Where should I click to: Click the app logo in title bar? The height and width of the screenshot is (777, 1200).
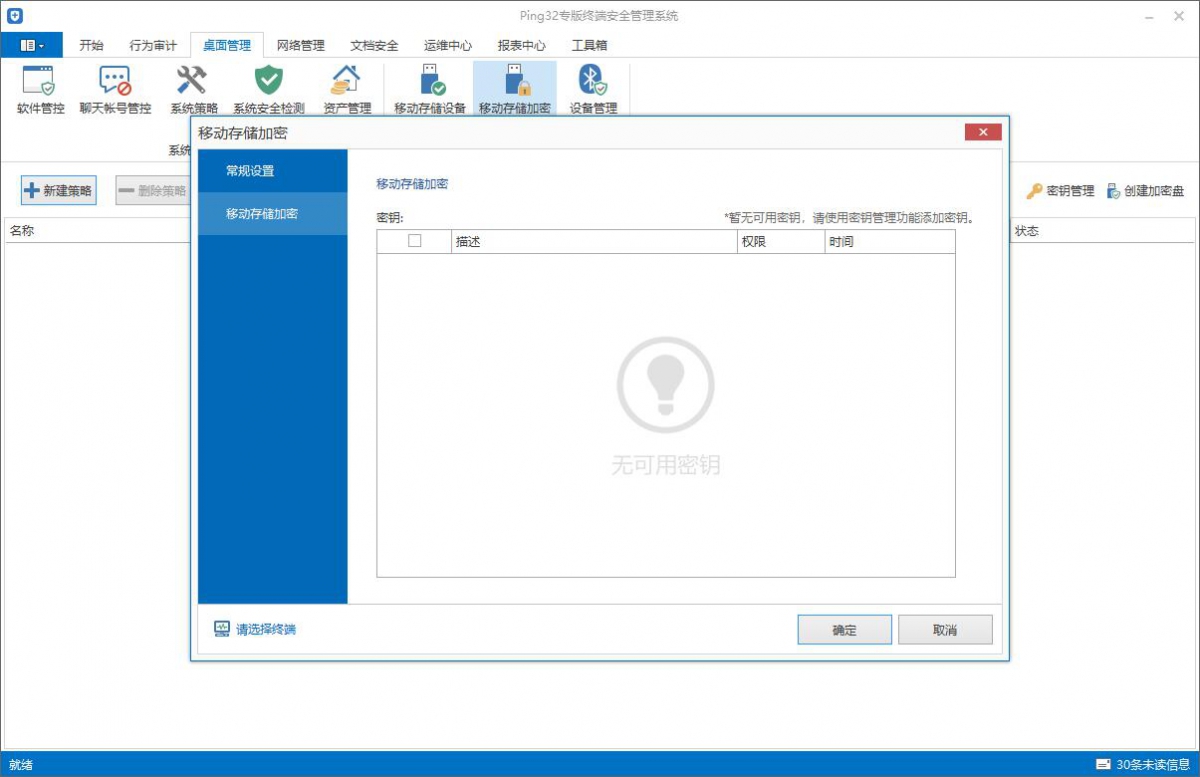click(x=15, y=16)
